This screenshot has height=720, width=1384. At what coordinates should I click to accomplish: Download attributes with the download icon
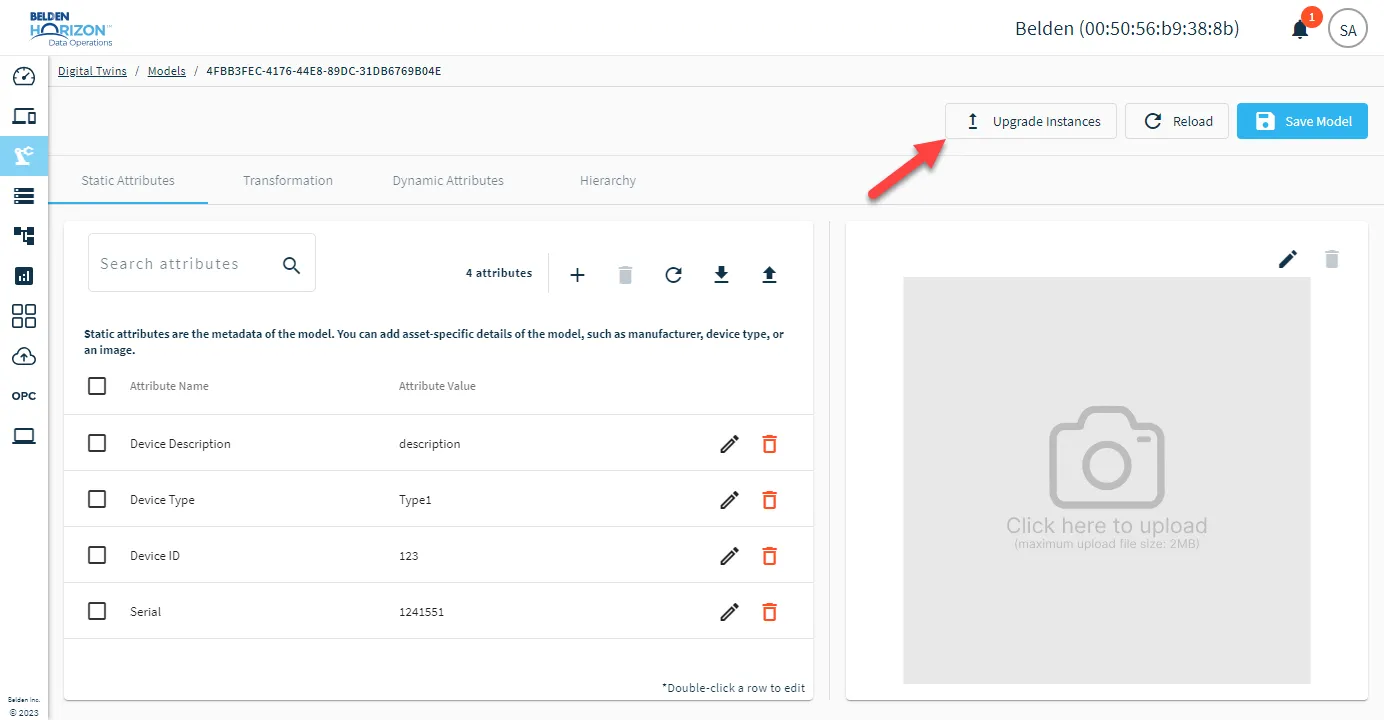(721, 274)
